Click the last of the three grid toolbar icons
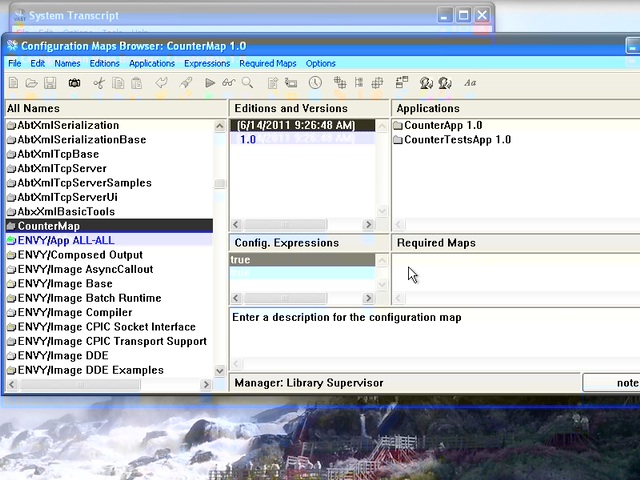Screen dimensions: 640x480 pyautogui.click(x=377, y=83)
